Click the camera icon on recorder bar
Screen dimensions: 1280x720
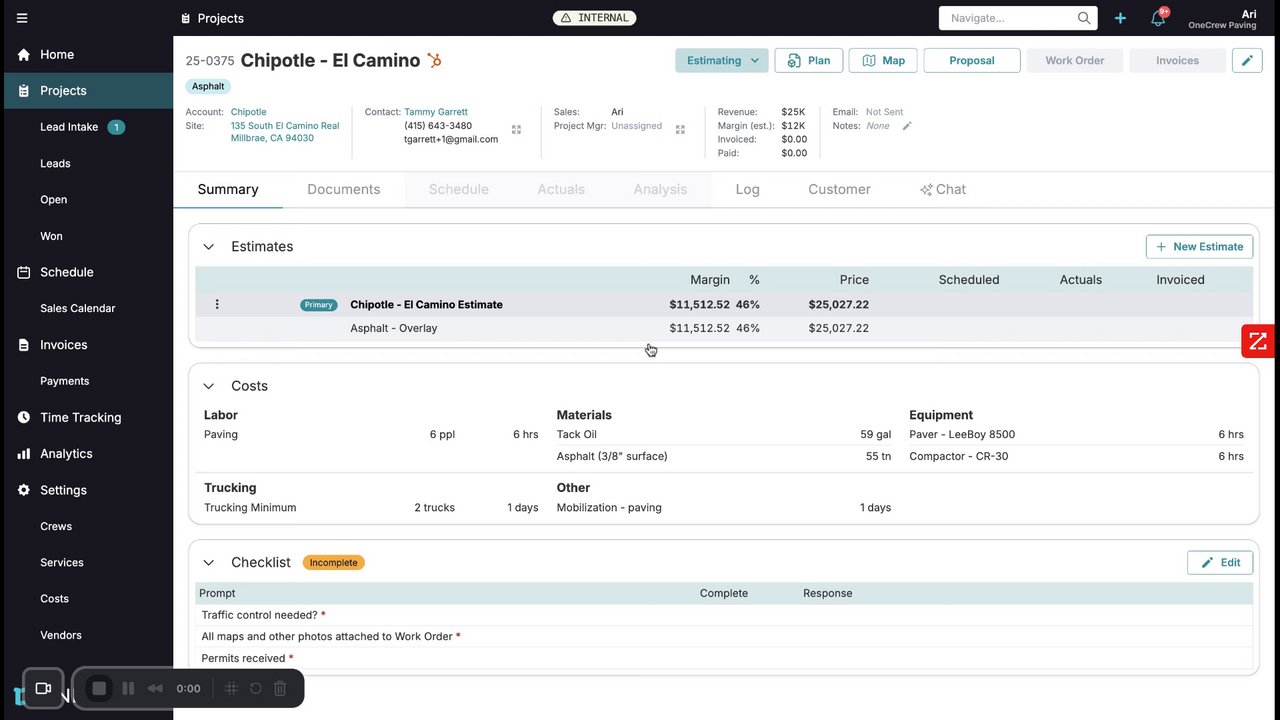click(43, 688)
